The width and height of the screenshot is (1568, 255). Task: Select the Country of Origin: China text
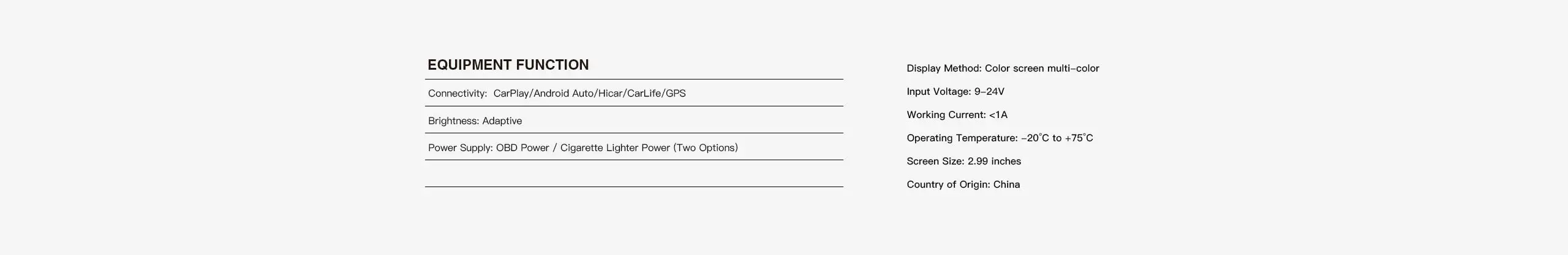[963, 185]
